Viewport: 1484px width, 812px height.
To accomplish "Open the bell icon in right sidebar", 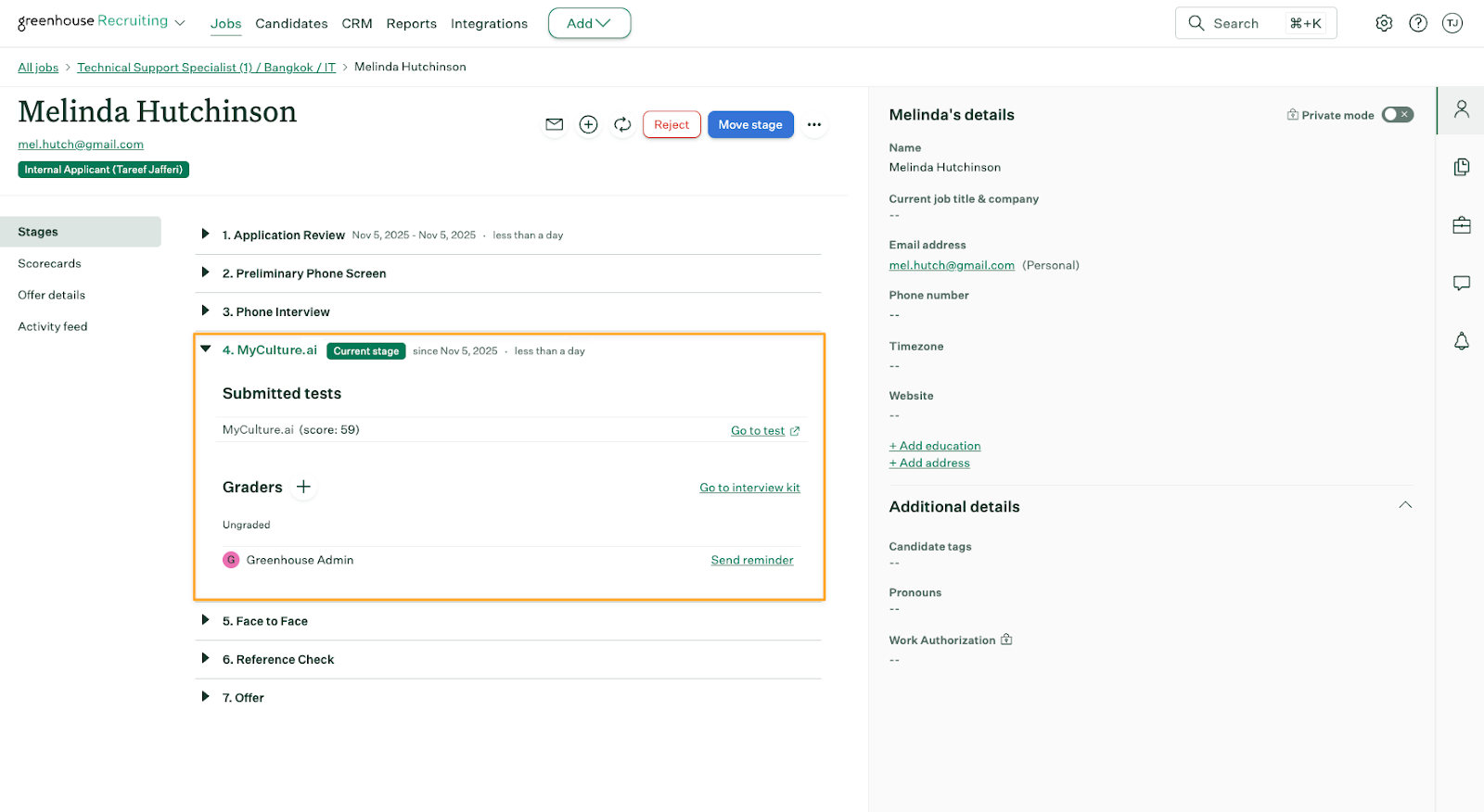I will (1461, 341).
